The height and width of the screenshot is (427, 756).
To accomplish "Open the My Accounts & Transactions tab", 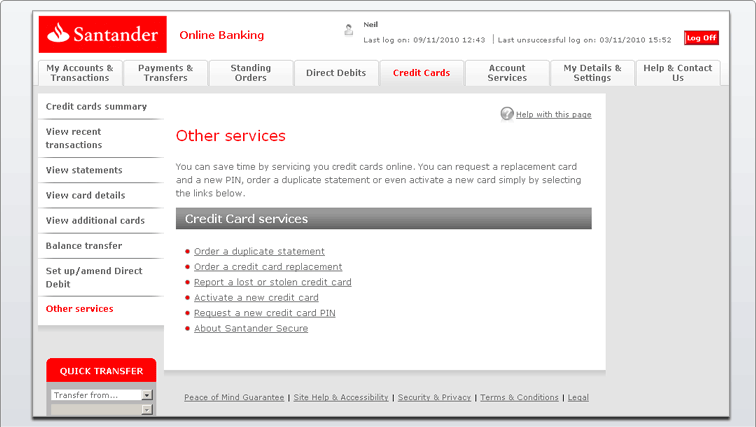I will click(80, 73).
